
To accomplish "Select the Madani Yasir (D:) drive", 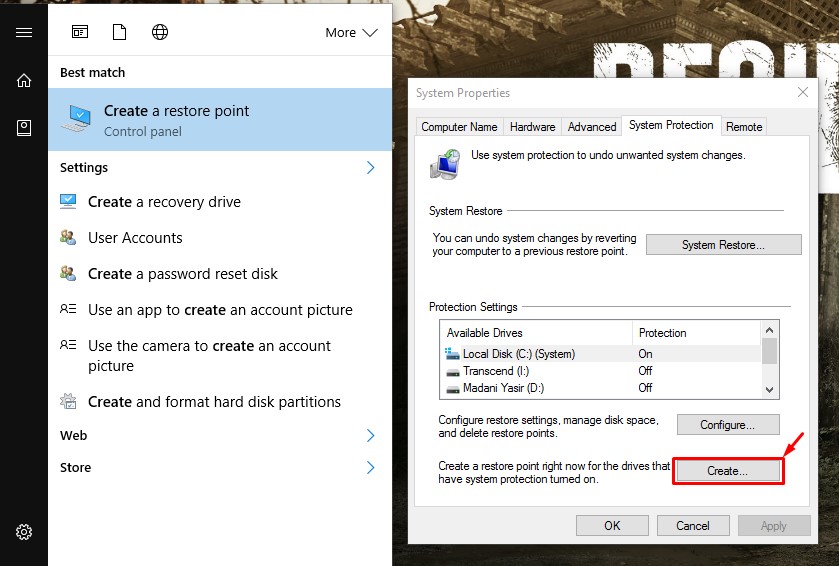I will pos(600,388).
